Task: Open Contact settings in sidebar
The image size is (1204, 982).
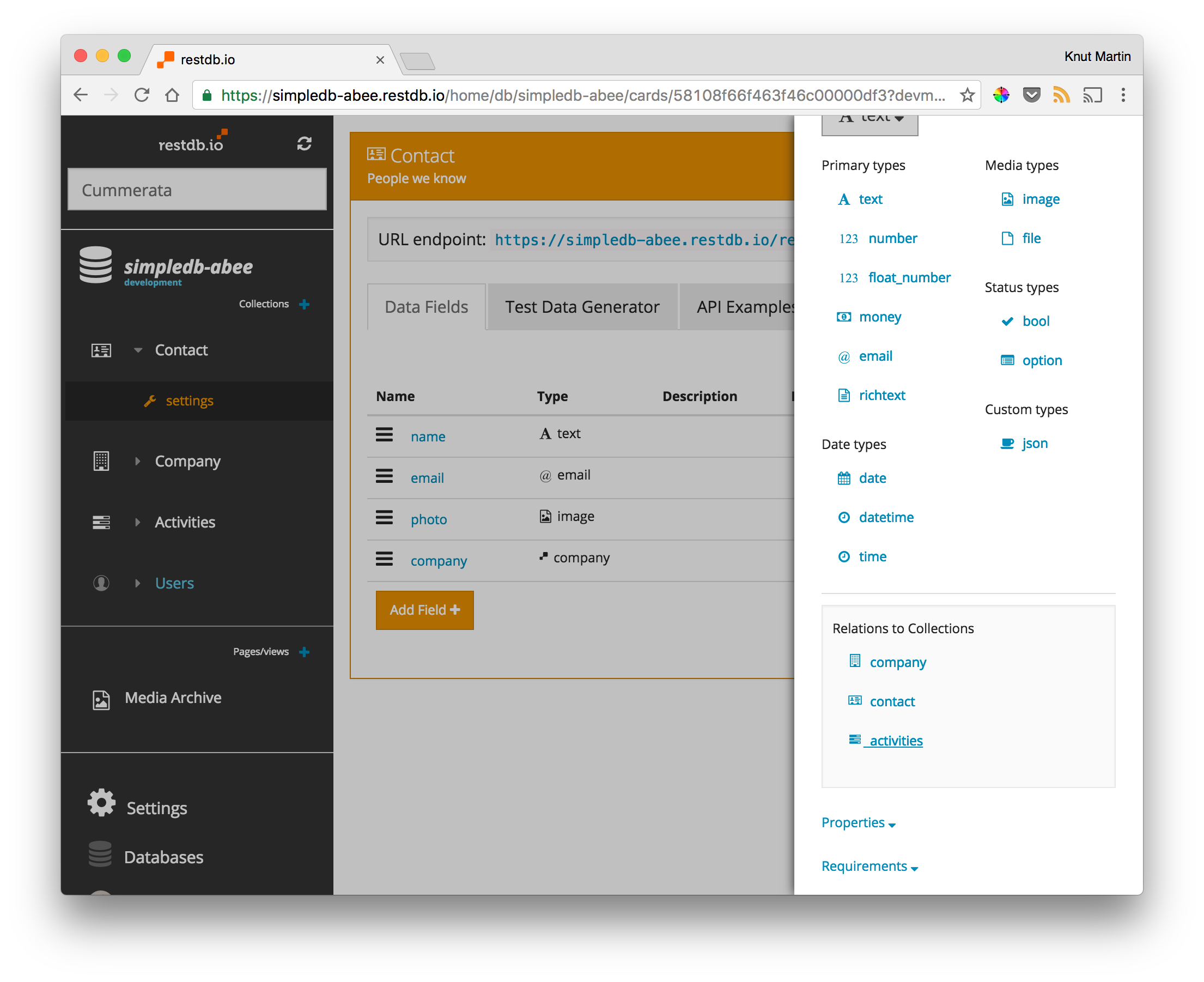Action: coord(190,401)
